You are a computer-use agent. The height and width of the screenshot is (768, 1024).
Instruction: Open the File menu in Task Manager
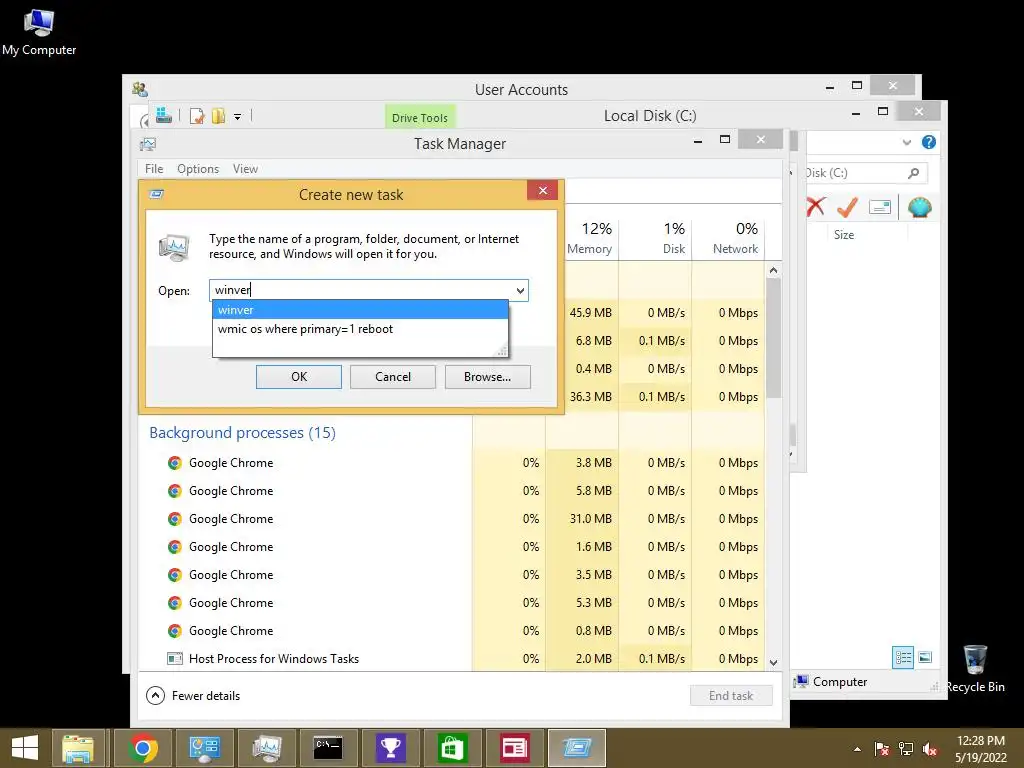(154, 168)
